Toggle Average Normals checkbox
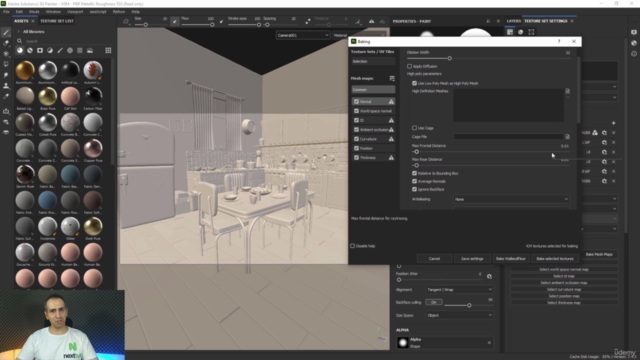 [414, 181]
